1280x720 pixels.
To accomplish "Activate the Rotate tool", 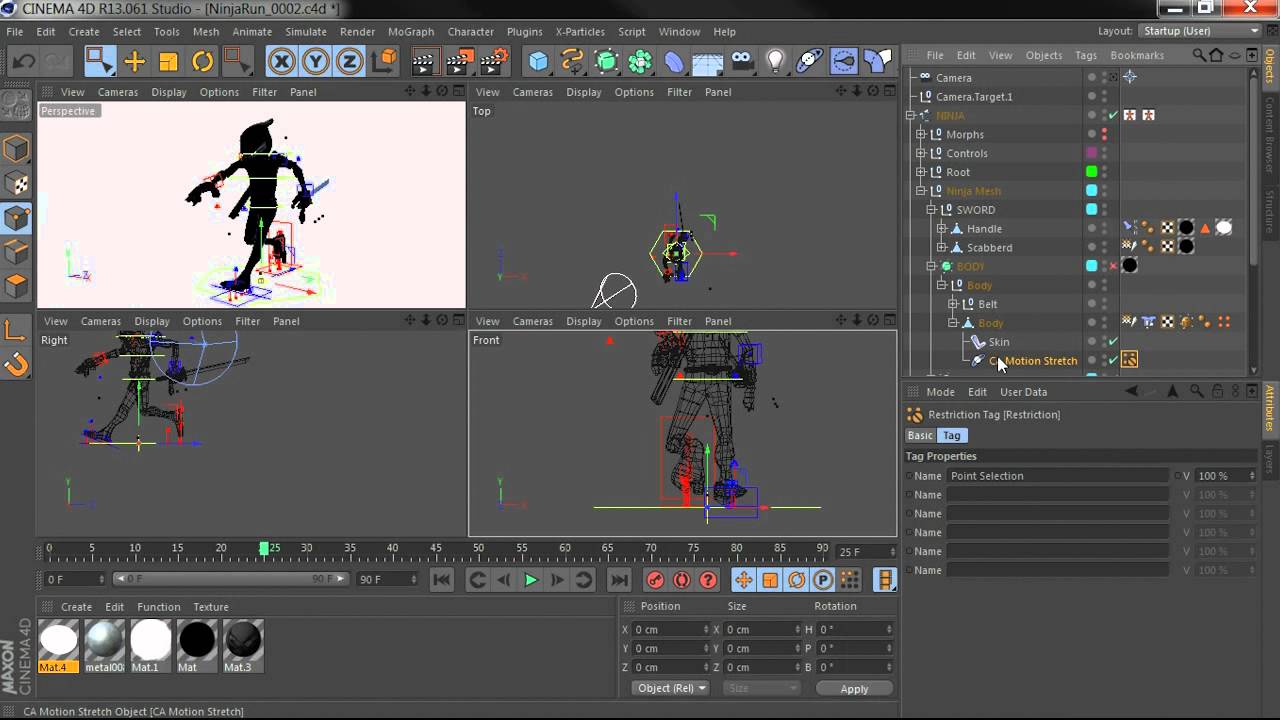I will pyautogui.click(x=203, y=62).
